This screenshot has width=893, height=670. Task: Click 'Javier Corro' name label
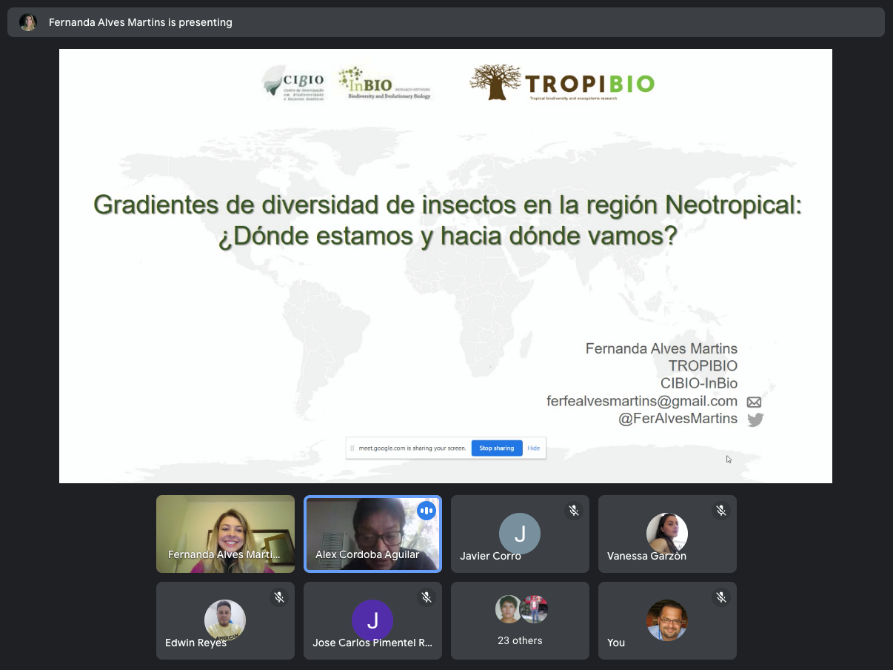(490, 556)
